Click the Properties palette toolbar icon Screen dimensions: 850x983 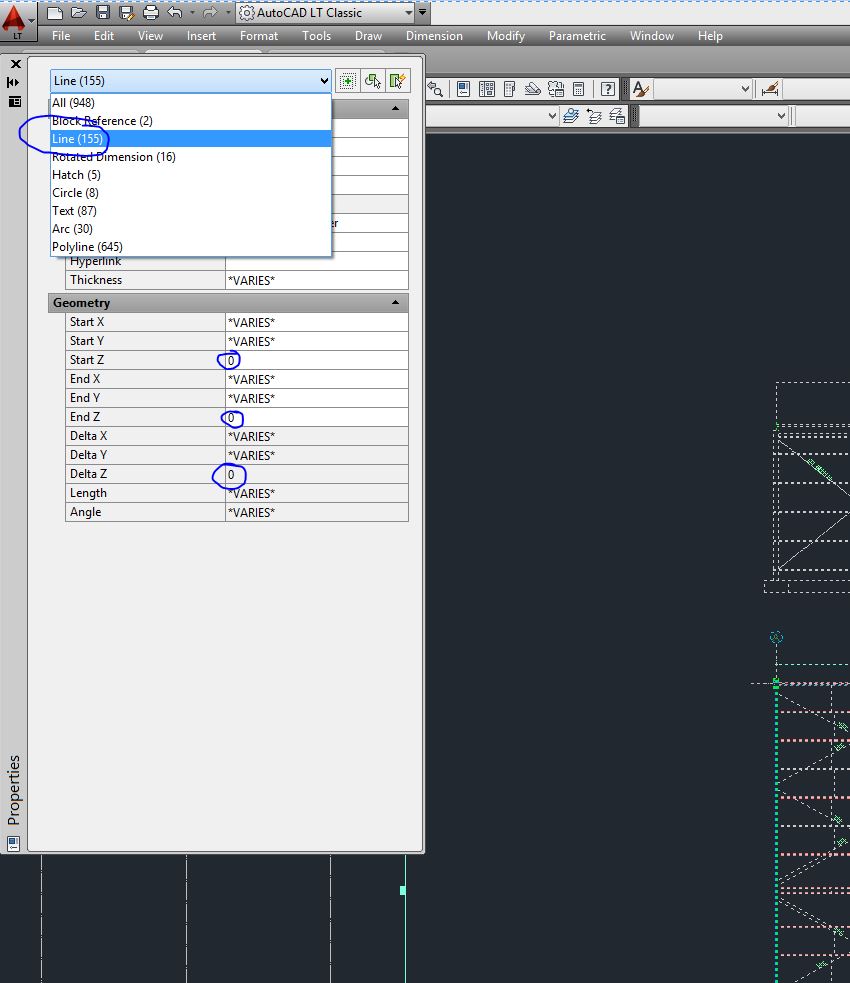click(463, 89)
